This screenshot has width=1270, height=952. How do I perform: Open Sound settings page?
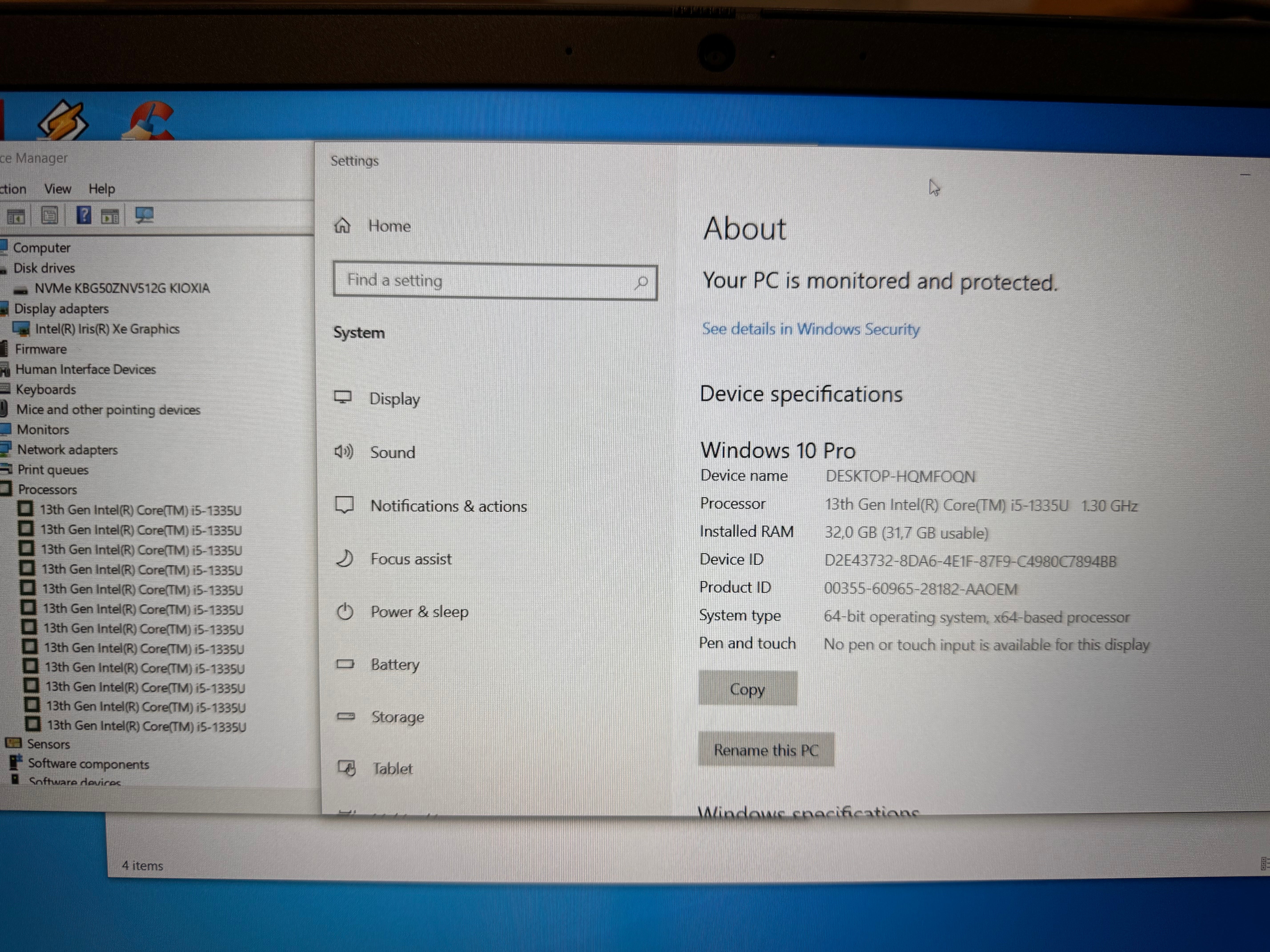tap(393, 452)
